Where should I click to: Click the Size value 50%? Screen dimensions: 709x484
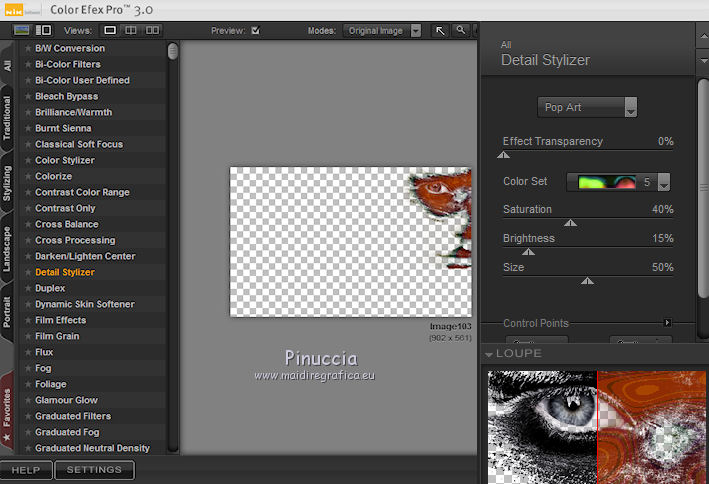point(662,267)
